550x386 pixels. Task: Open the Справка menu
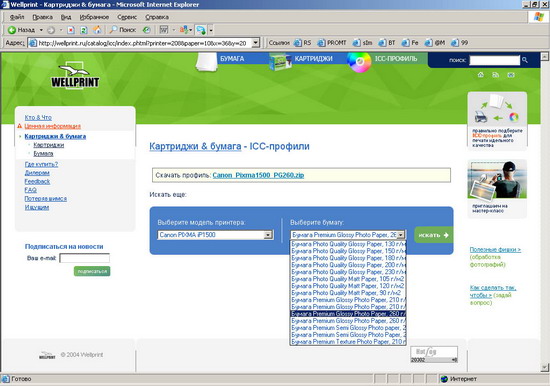pyautogui.click(x=157, y=17)
